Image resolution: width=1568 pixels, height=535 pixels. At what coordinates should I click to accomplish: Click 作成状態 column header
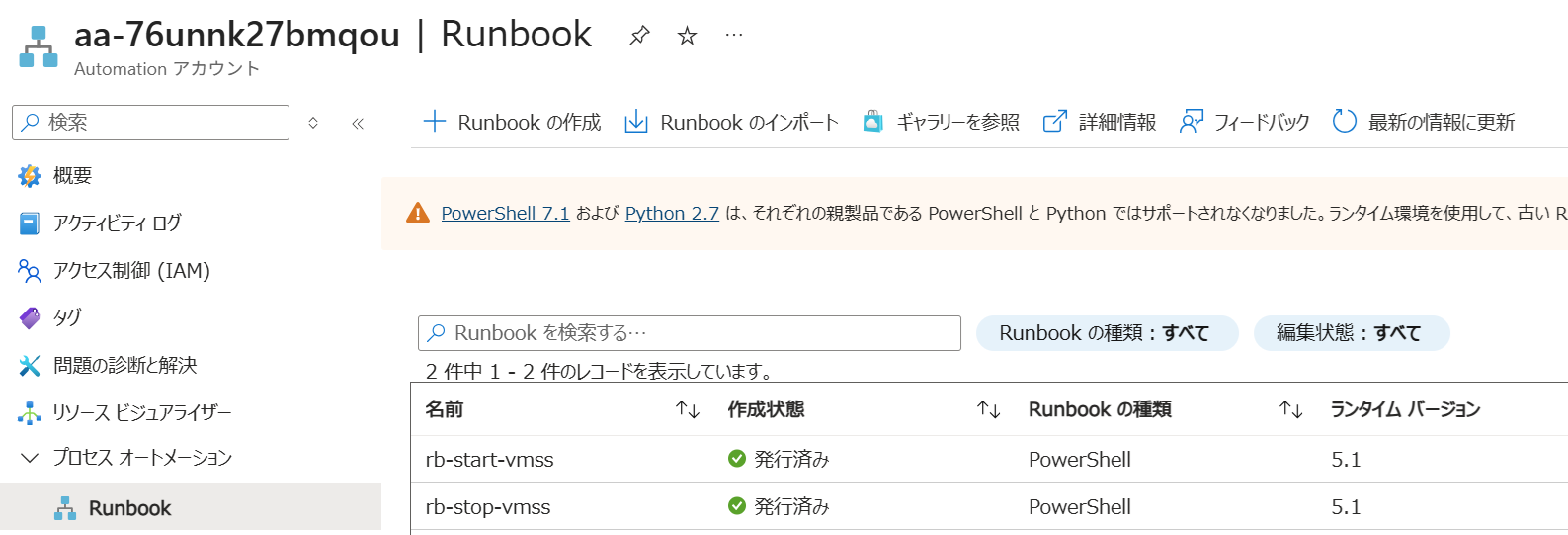point(766,409)
